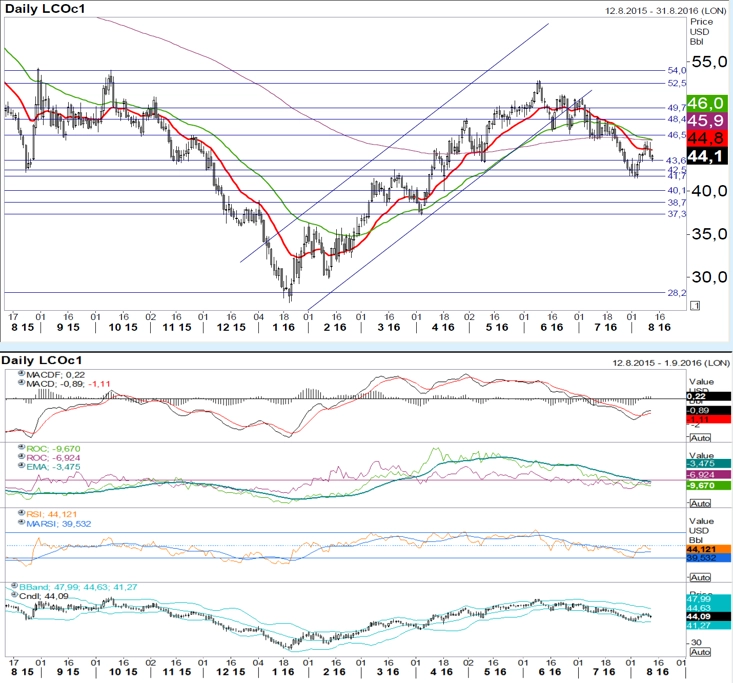Click the small .1 scale box on price chart

click(695, 306)
